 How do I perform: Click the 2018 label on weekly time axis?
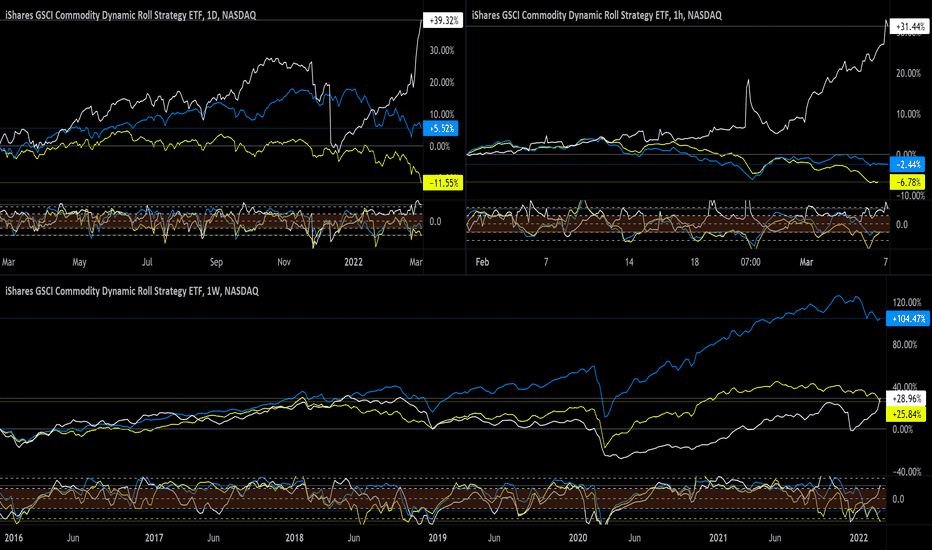coord(294,538)
